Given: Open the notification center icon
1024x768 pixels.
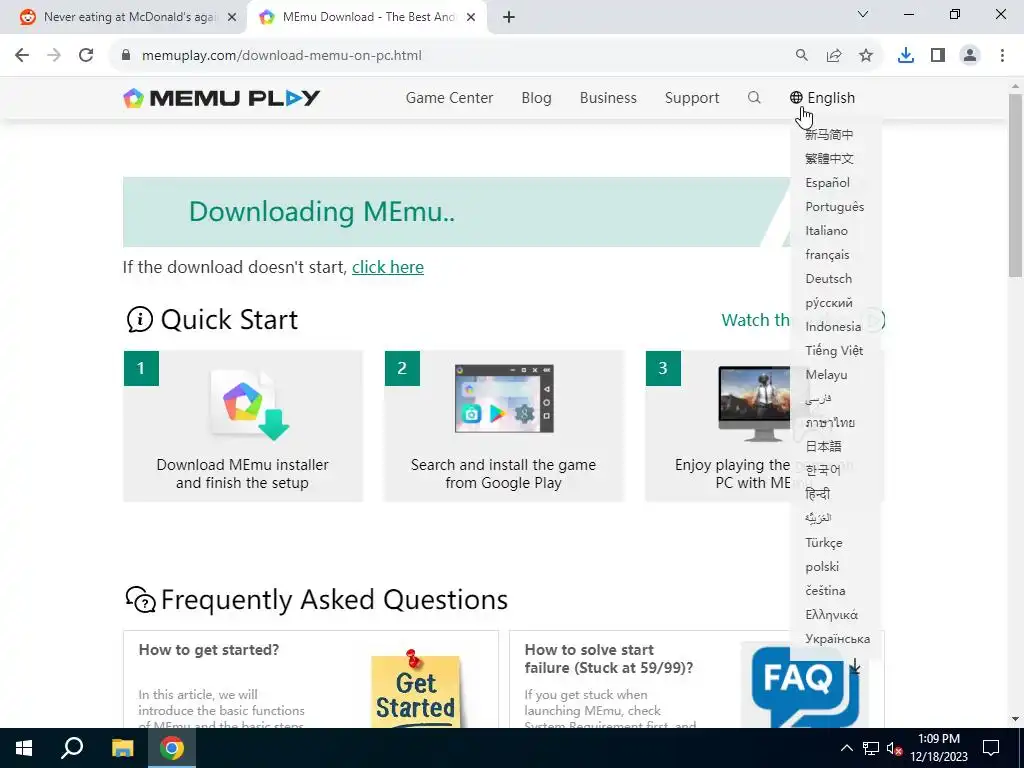Looking at the screenshot, I should tap(991, 748).
